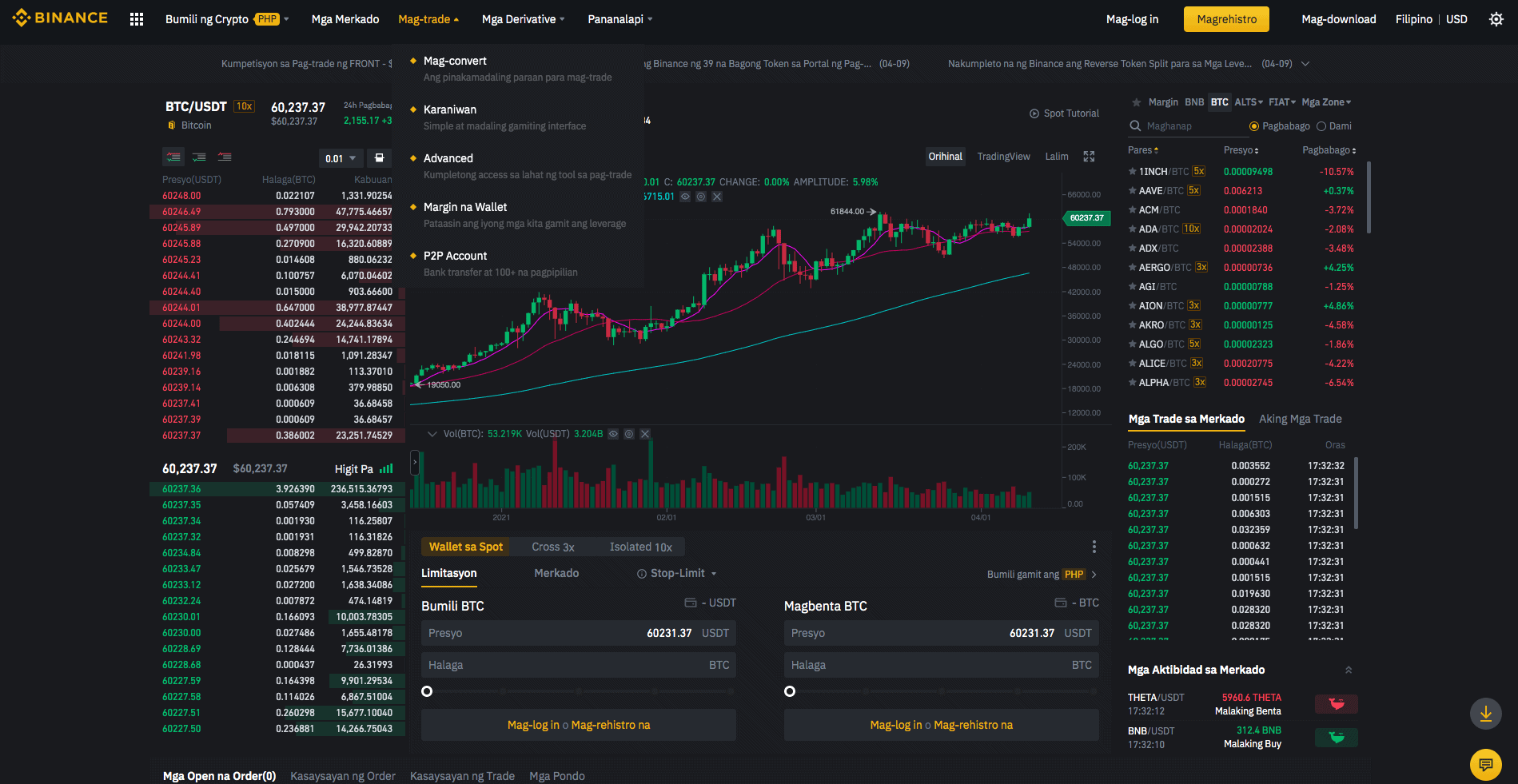Click the THETA/USDT sell activity icon
Screen dimensions: 1518x784
tap(1337, 704)
